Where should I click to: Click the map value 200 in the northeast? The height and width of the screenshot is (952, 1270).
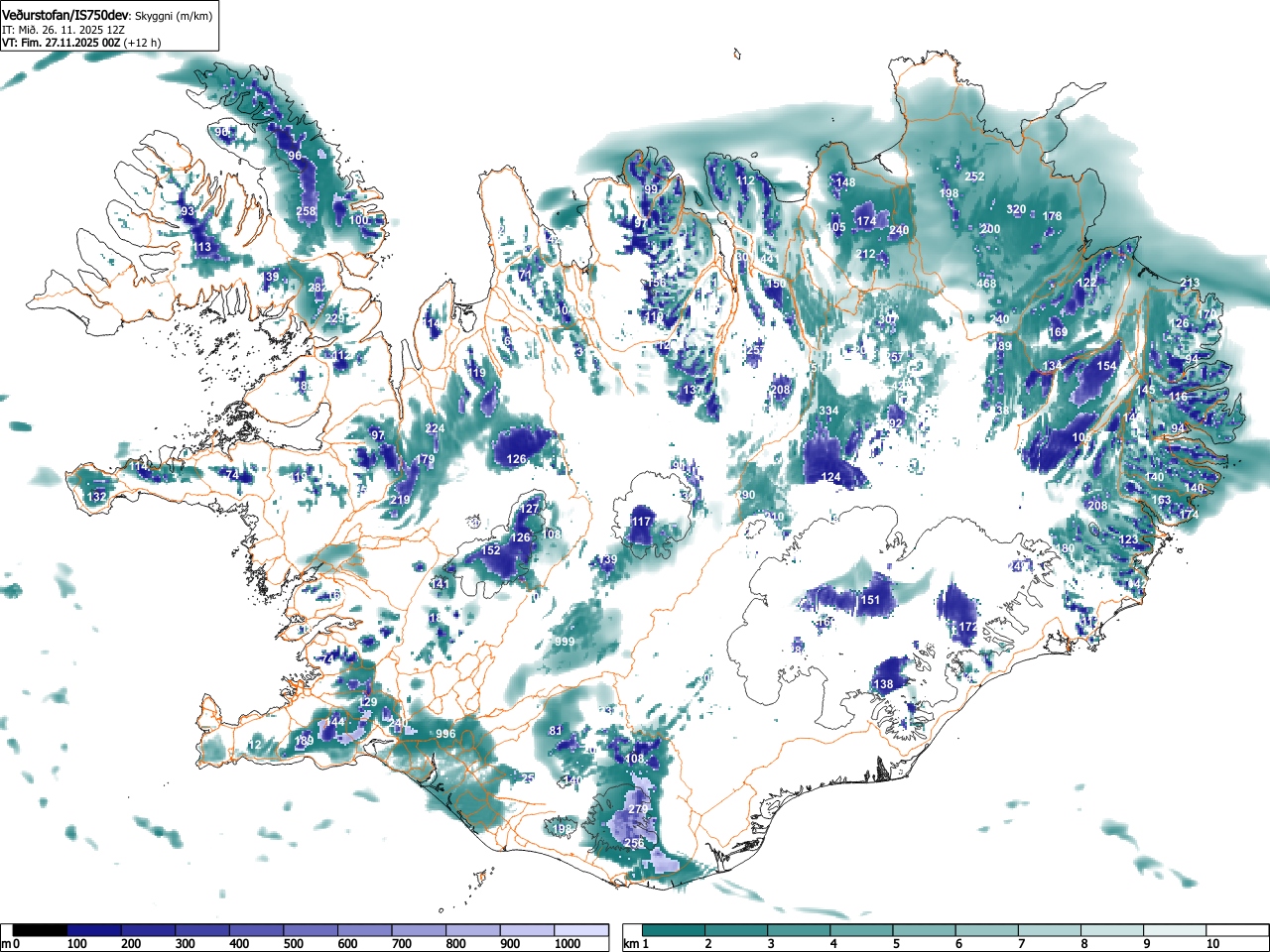coord(990,229)
